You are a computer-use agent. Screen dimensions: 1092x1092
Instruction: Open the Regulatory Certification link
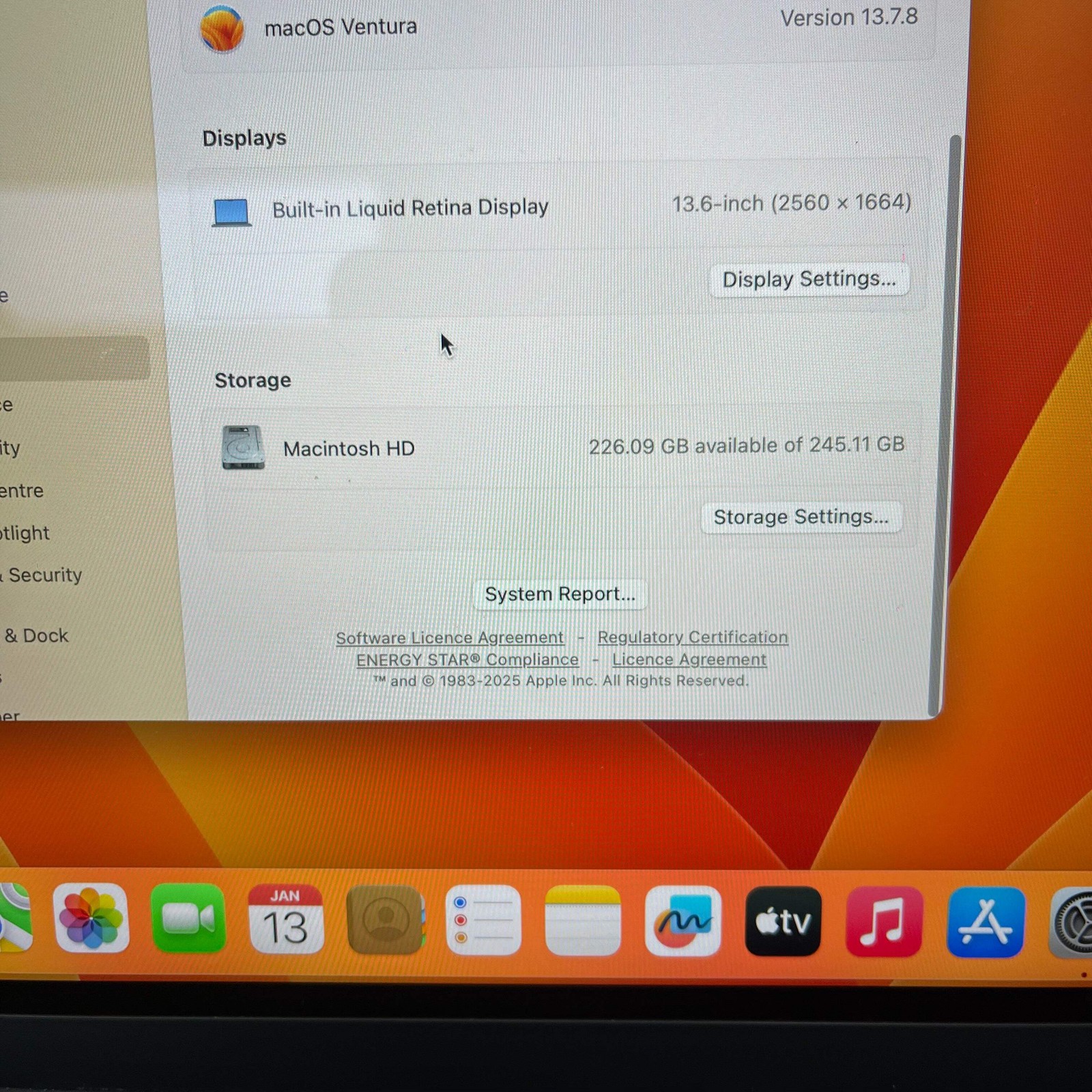coord(693,637)
